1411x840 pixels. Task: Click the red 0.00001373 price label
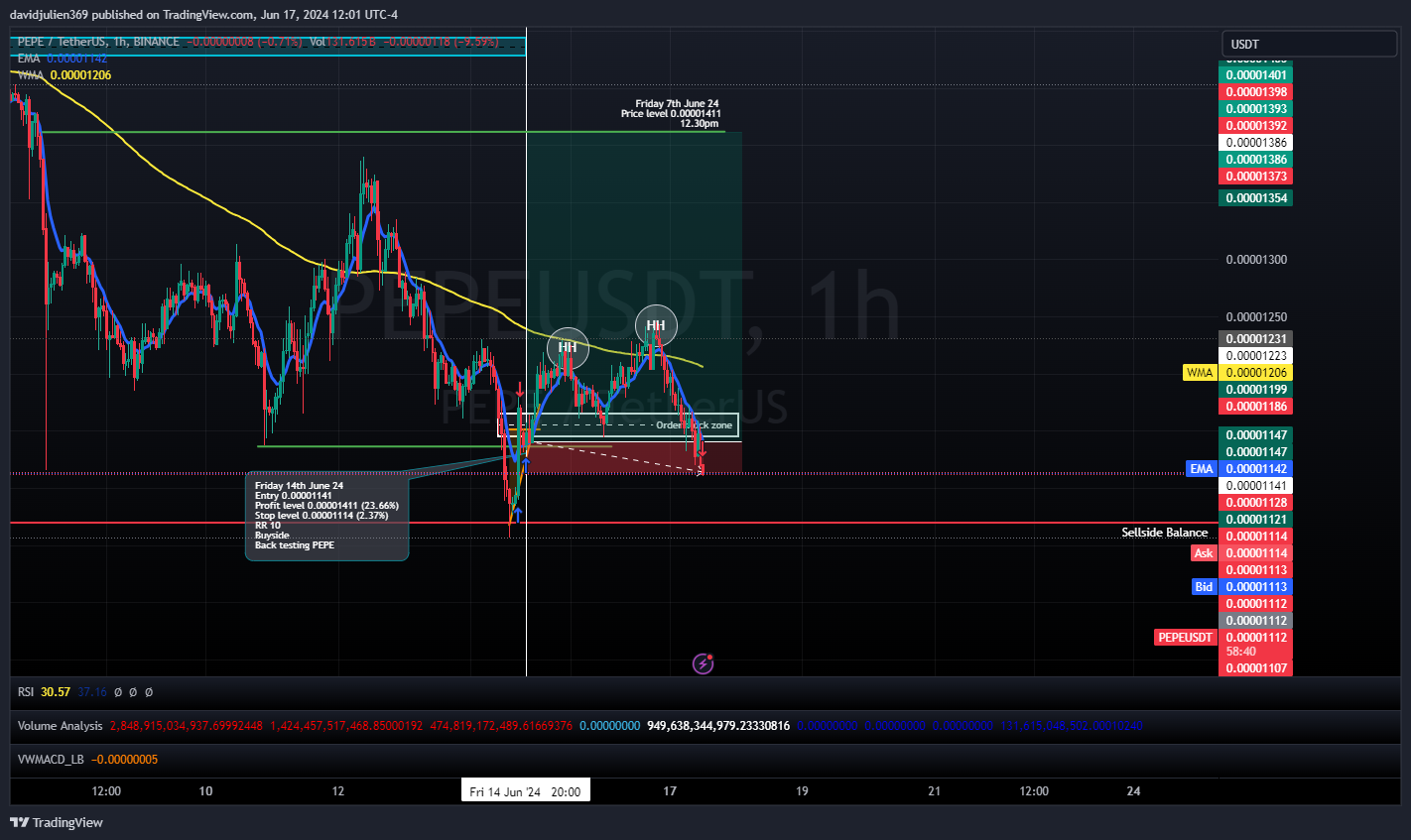coord(1255,177)
